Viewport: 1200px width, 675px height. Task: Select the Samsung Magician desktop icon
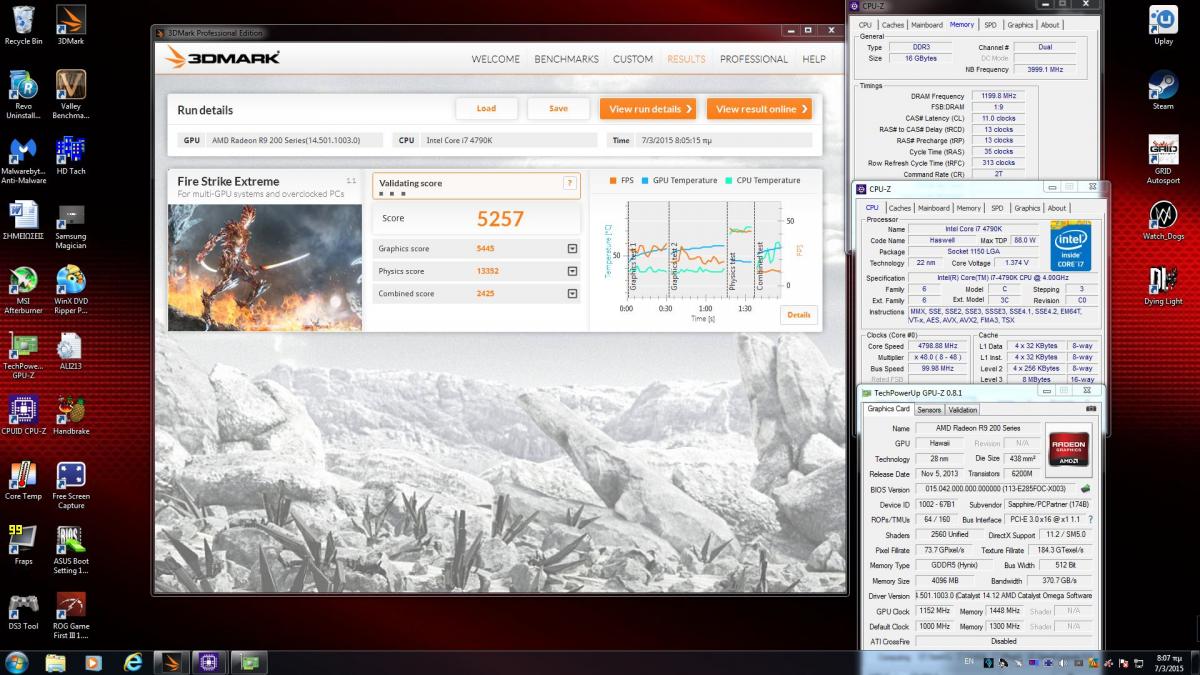point(71,226)
